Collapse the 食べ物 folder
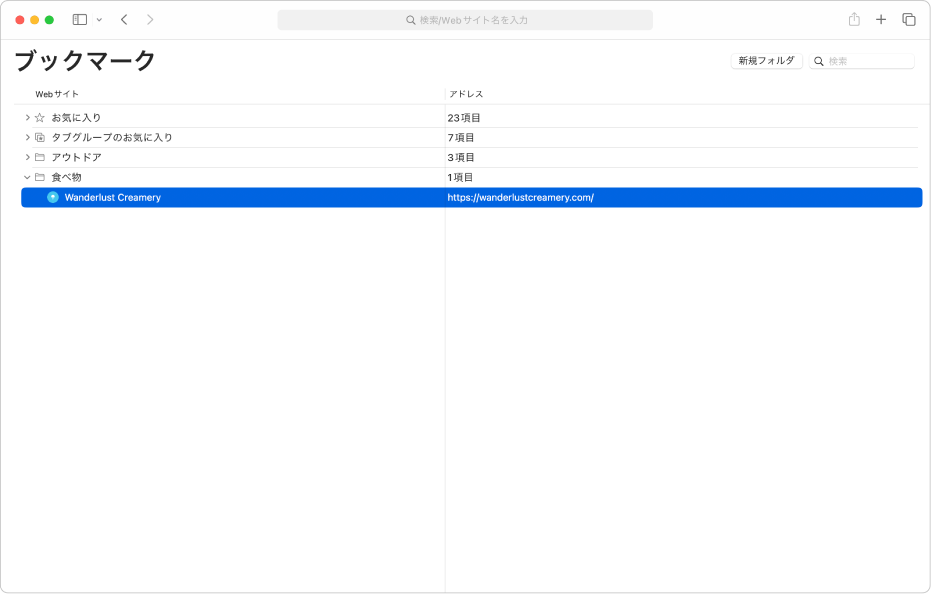The width and height of the screenshot is (931, 596). point(27,177)
